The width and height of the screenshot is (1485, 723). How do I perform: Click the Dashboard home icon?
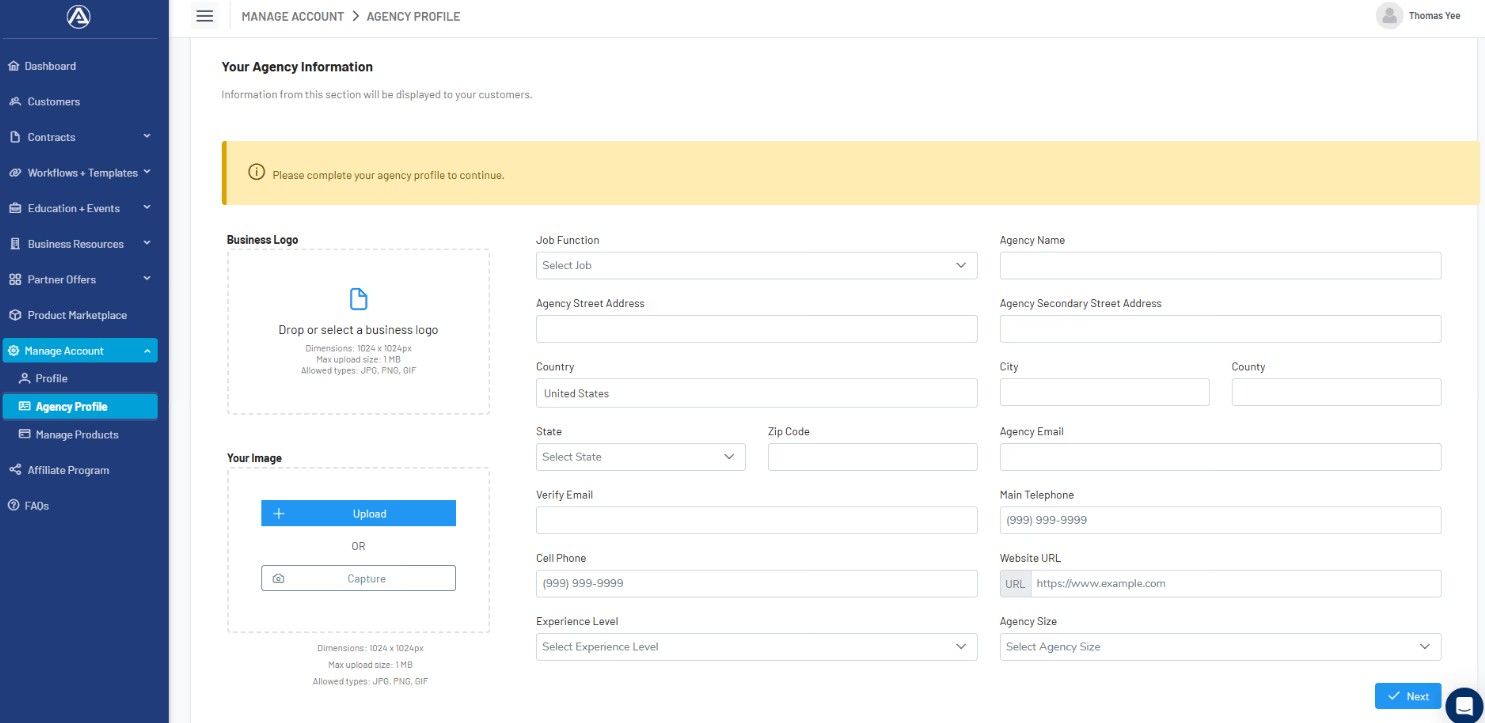(x=14, y=66)
